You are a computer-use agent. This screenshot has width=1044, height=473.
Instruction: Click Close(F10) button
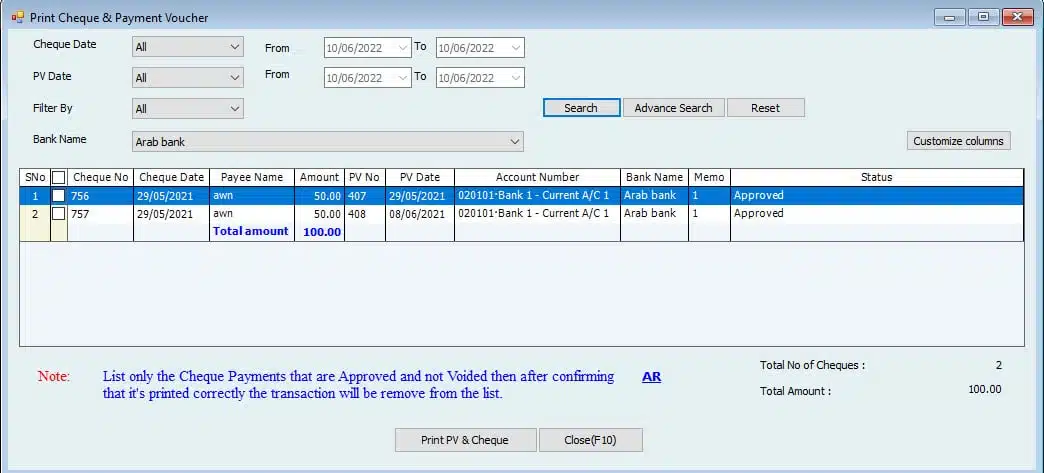click(x=591, y=440)
